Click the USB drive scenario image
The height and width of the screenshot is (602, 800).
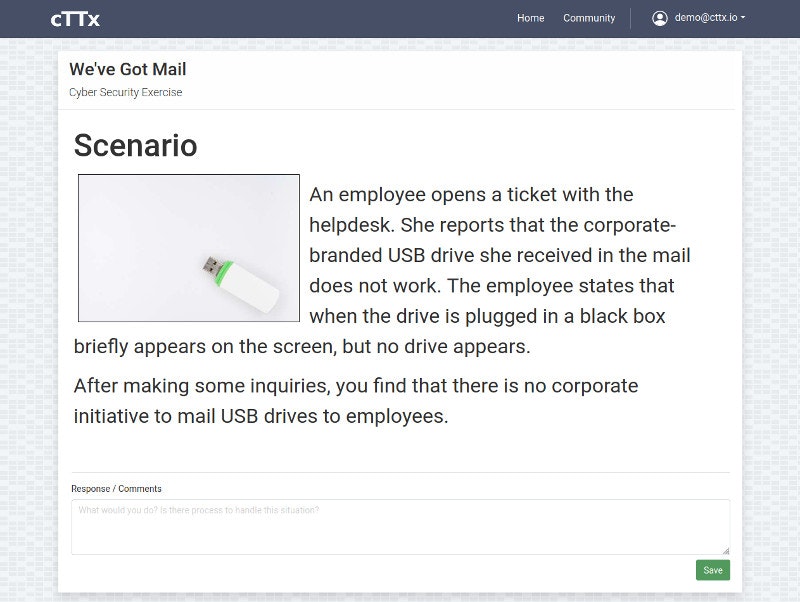tap(189, 248)
